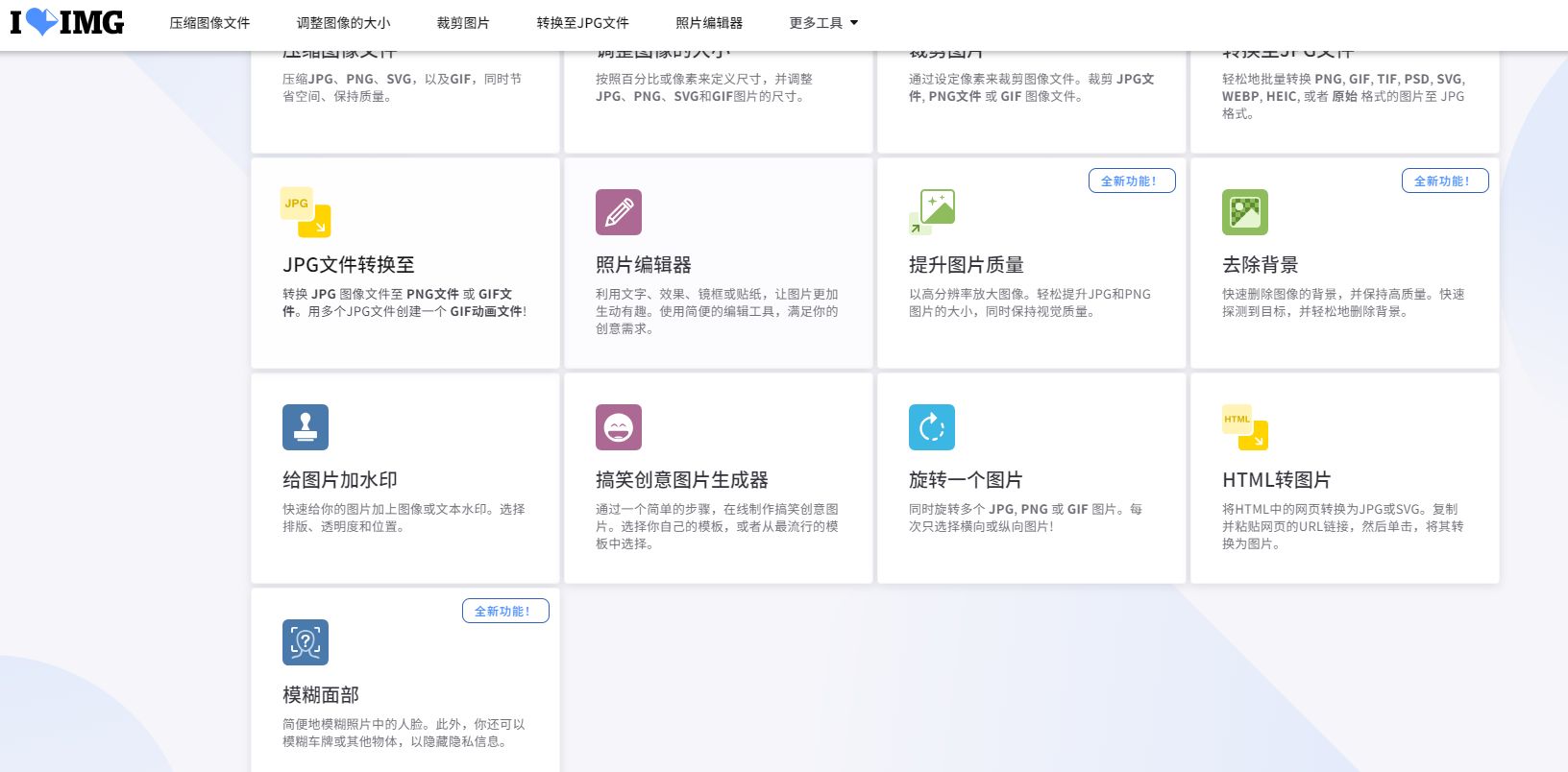Expand the 更多工具 dropdown menu
The width and height of the screenshot is (1568, 772).
pos(823,23)
